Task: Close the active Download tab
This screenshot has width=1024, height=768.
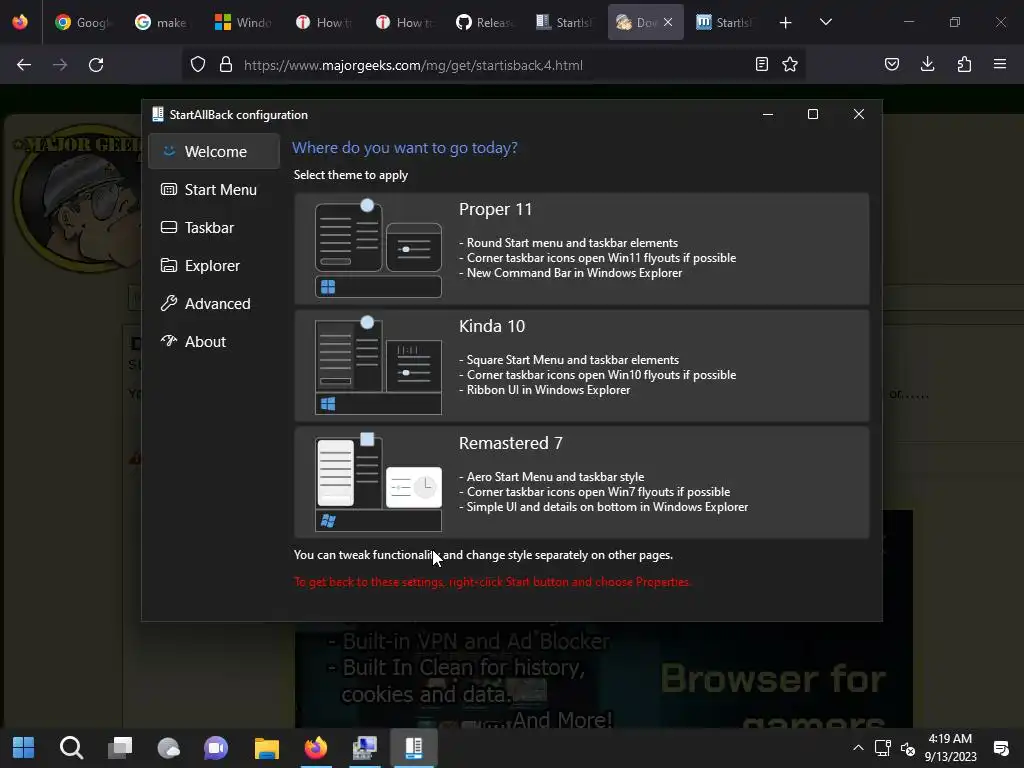Action: pyautogui.click(x=667, y=22)
